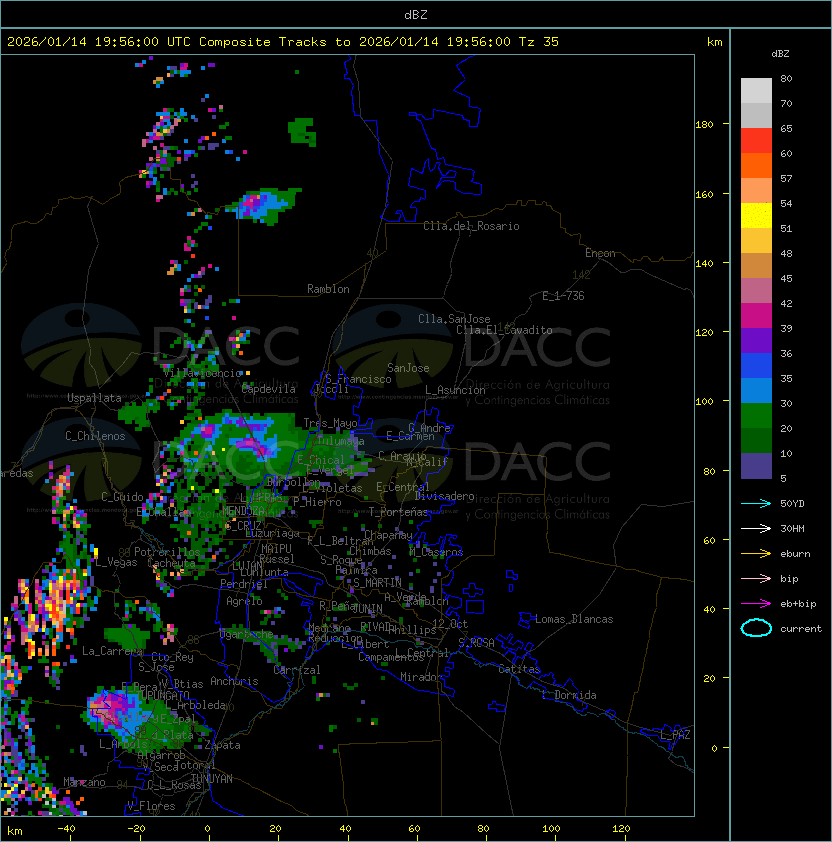Click the 'current' legend label
Screen dimensions: 832x842
click(x=801, y=629)
